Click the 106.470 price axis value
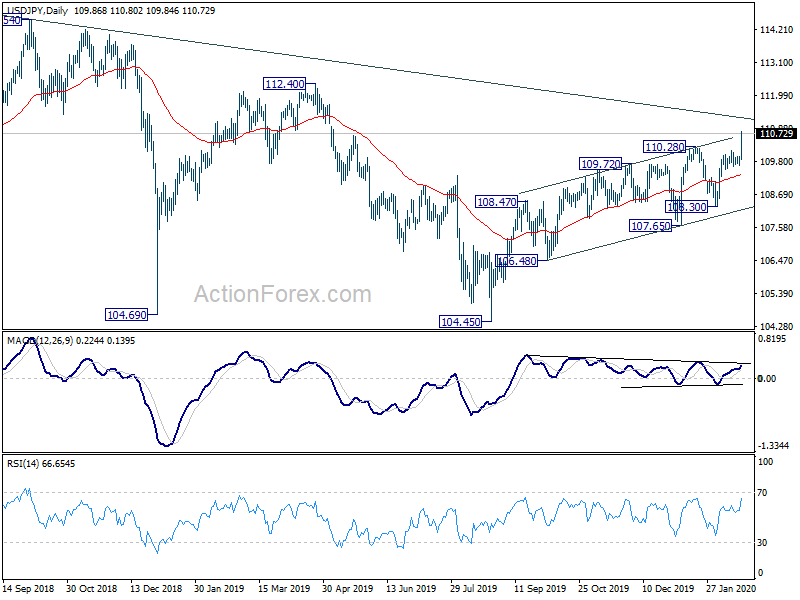The image size is (800, 600). click(x=777, y=261)
